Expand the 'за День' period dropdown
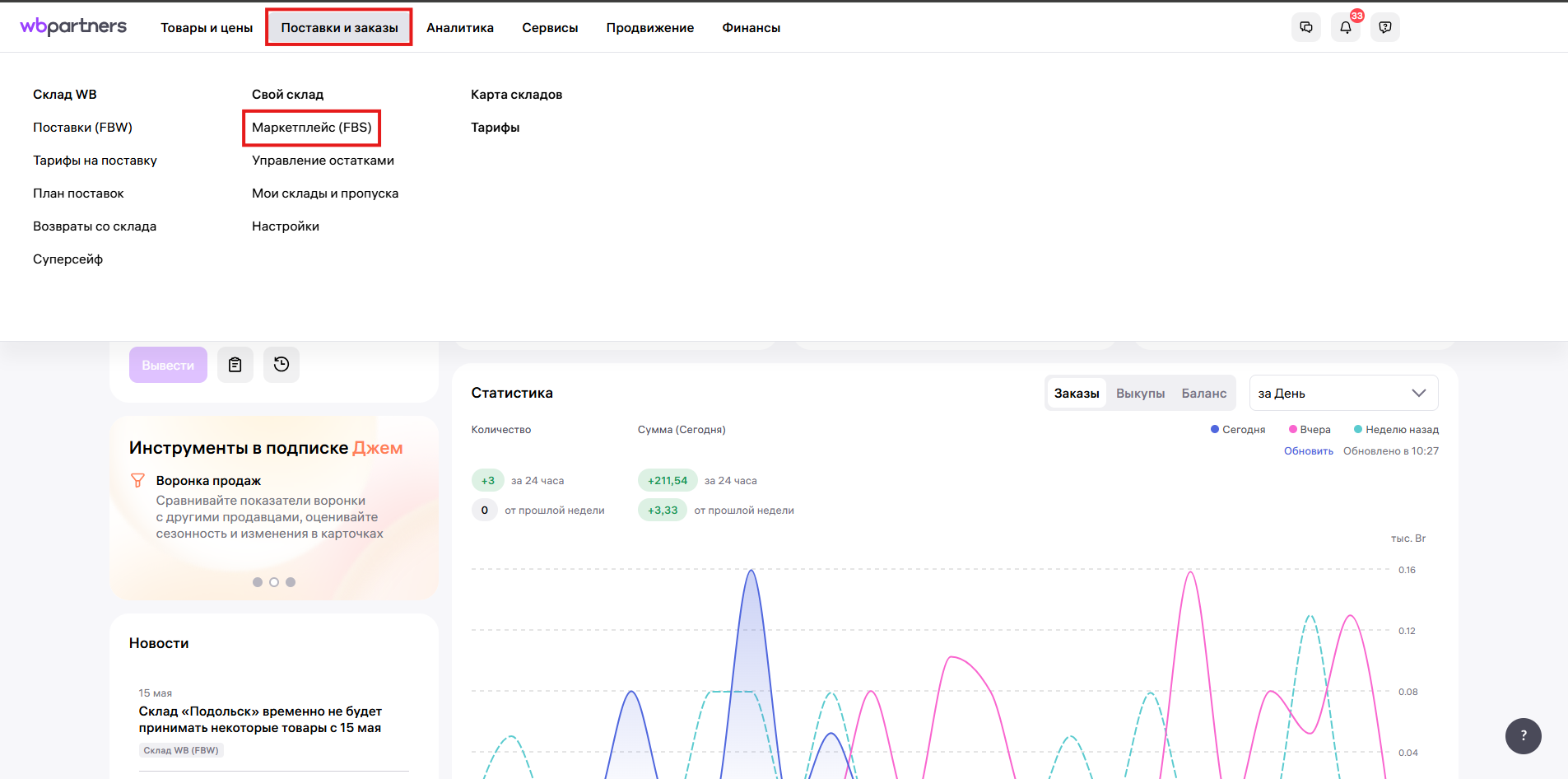Viewport: 1568px width, 779px height. point(1343,394)
